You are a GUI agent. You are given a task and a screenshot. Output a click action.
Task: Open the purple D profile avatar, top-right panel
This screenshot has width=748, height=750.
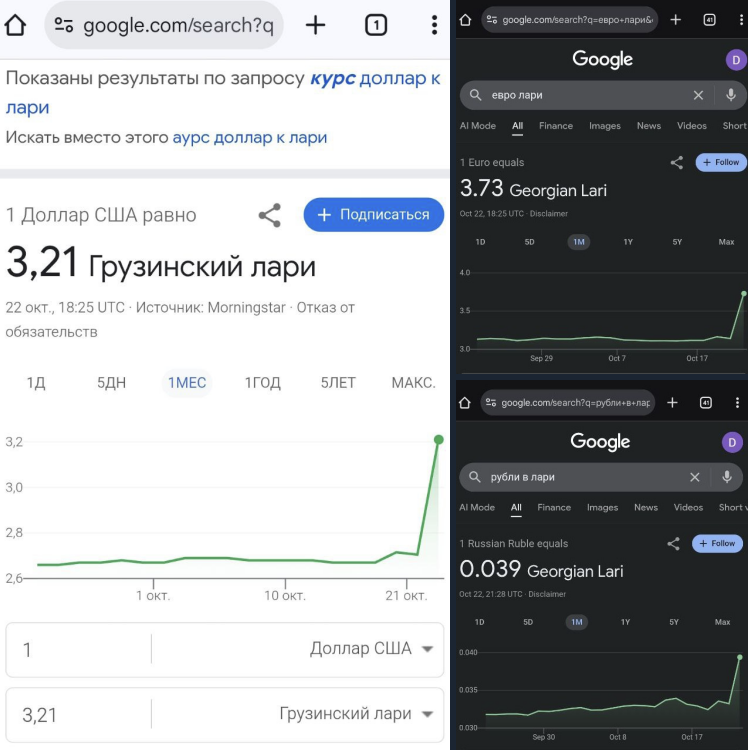click(735, 60)
